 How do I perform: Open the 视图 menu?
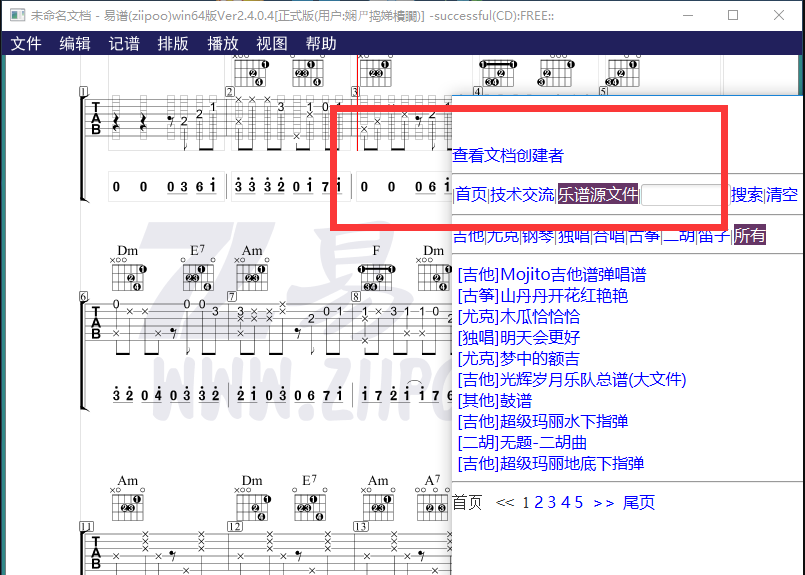[x=272, y=43]
